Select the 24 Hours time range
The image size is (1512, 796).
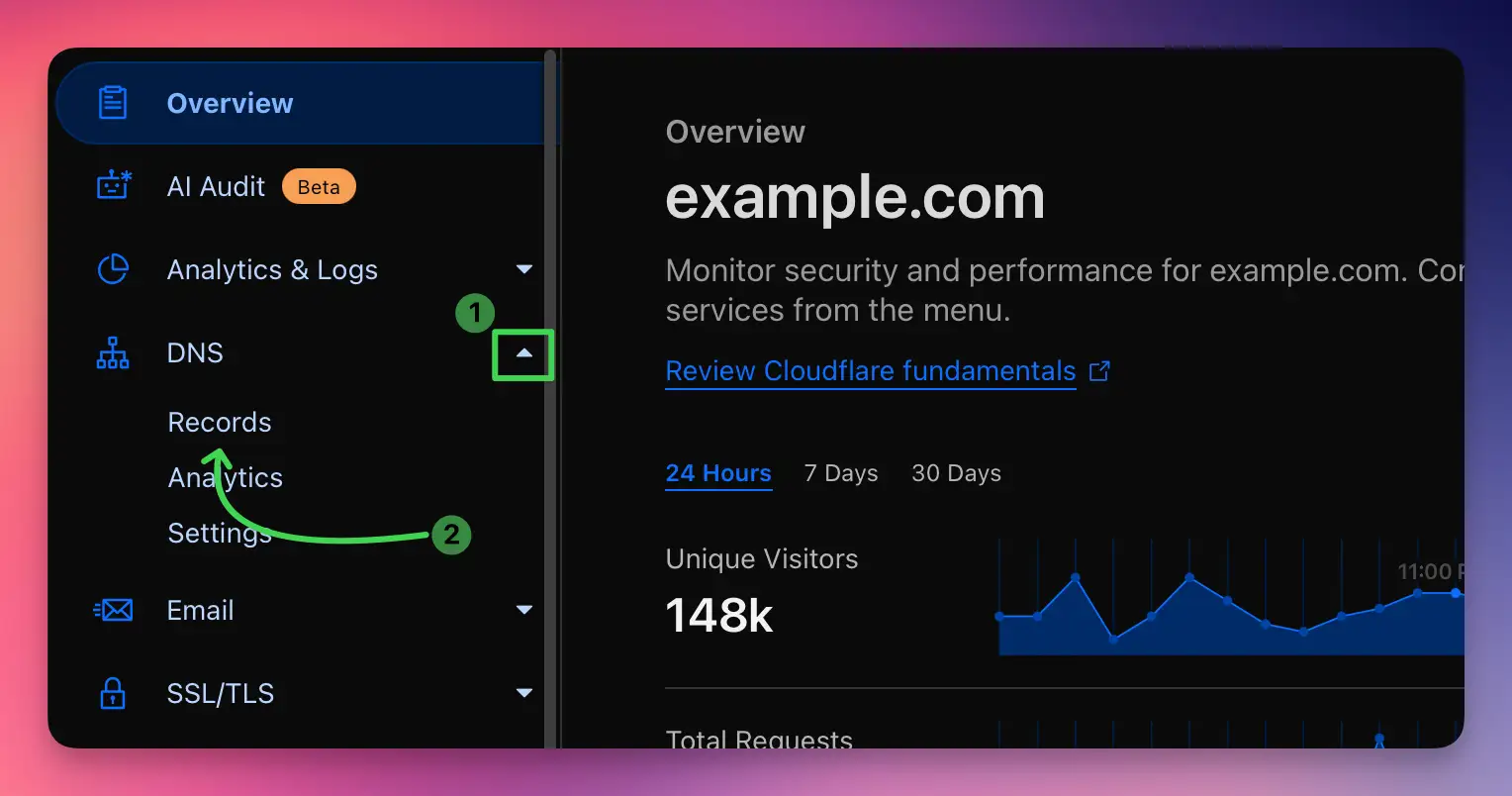tap(718, 473)
